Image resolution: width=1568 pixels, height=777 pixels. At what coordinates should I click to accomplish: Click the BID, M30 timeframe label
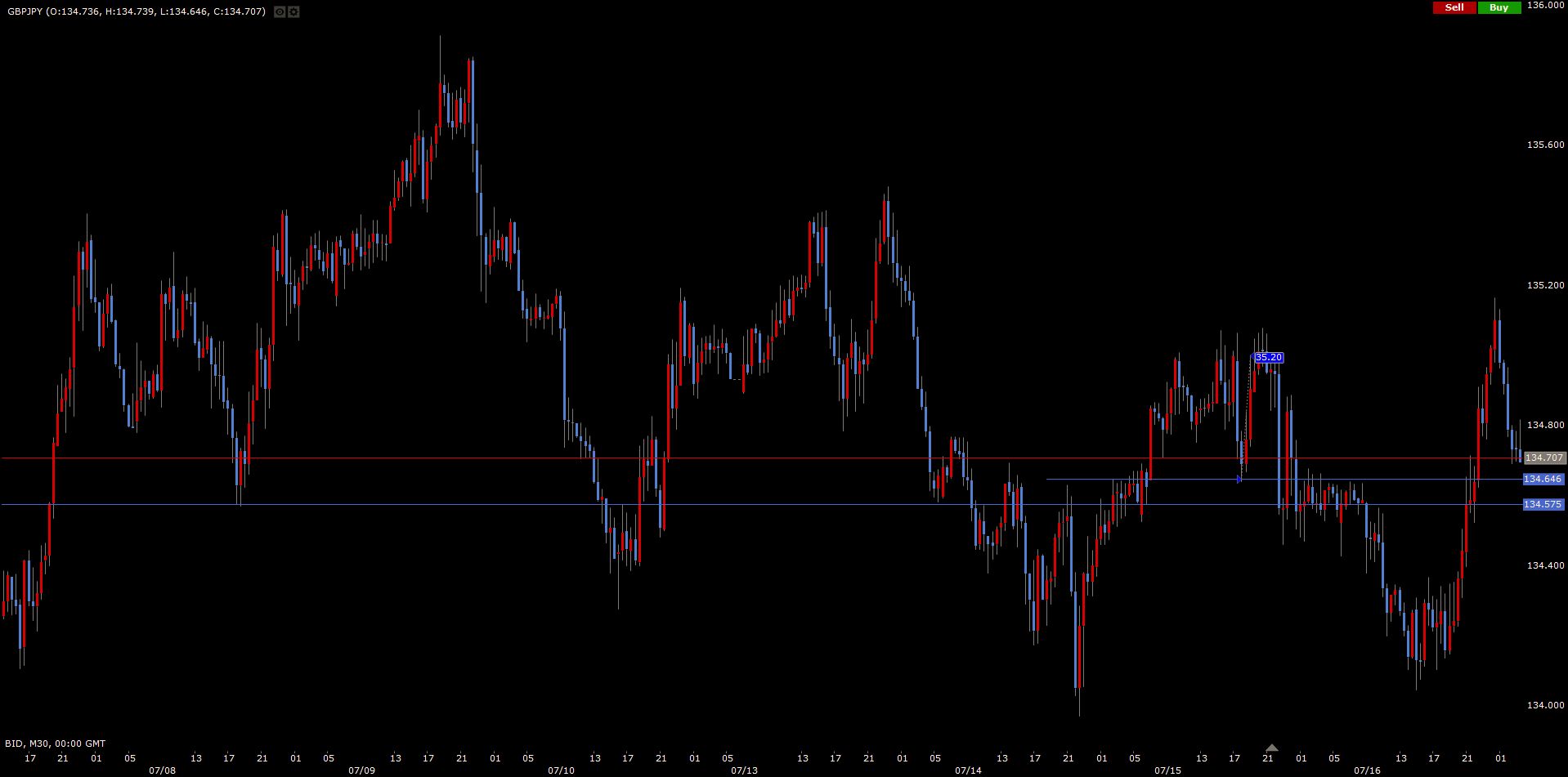tap(55, 744)
